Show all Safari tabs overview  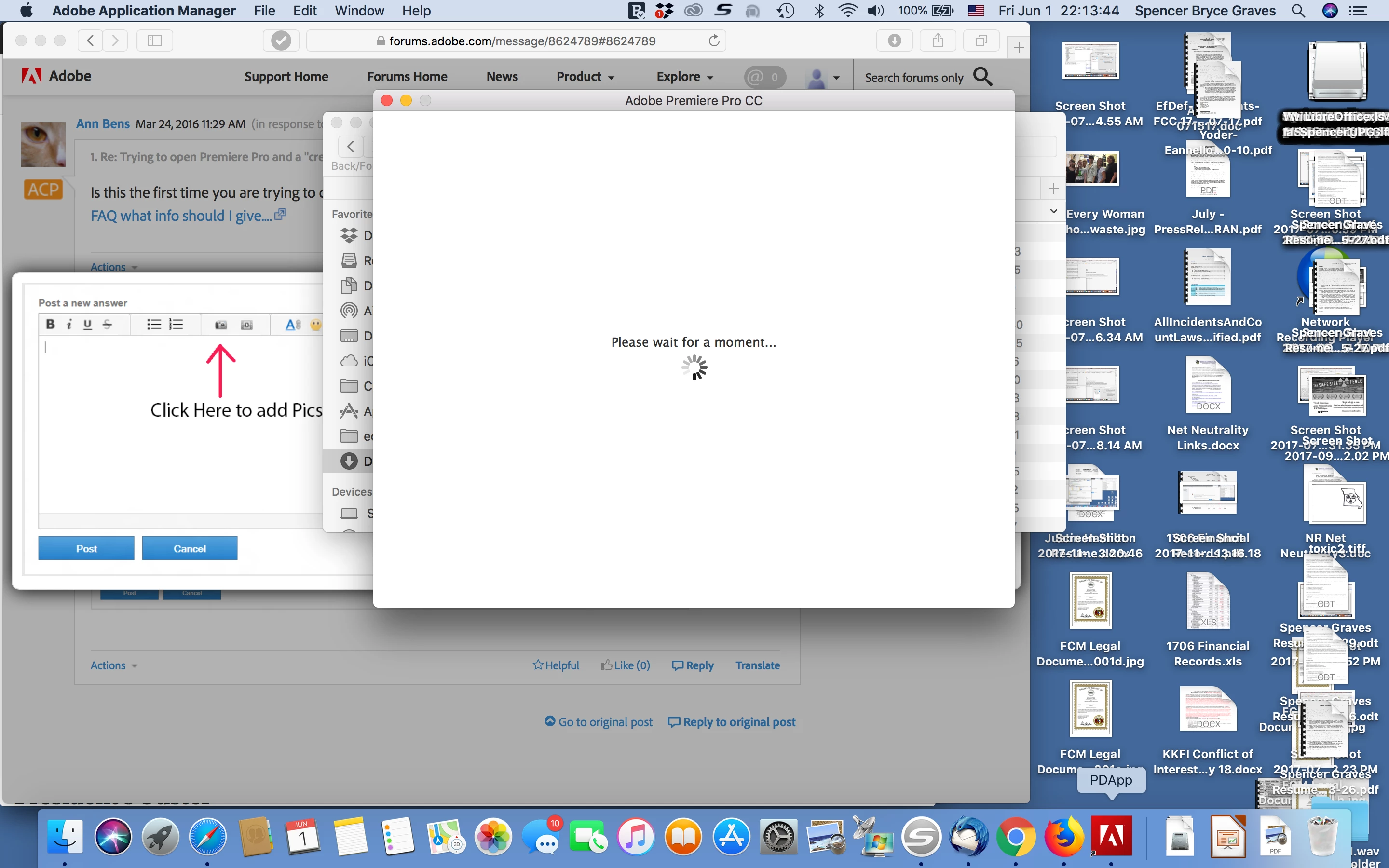[981, 41]
